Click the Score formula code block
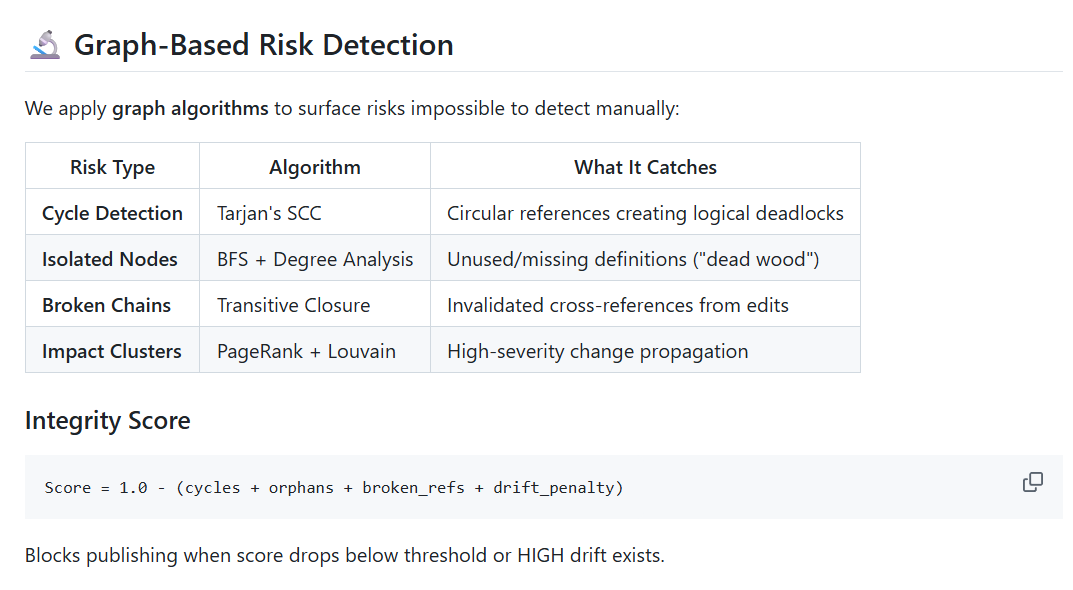 tap(334, 488)
